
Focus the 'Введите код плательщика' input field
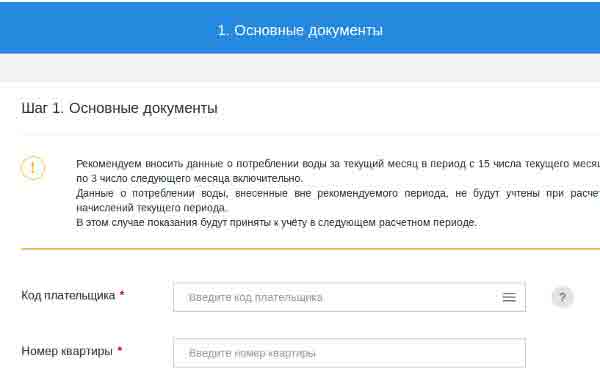coord(349,297)
